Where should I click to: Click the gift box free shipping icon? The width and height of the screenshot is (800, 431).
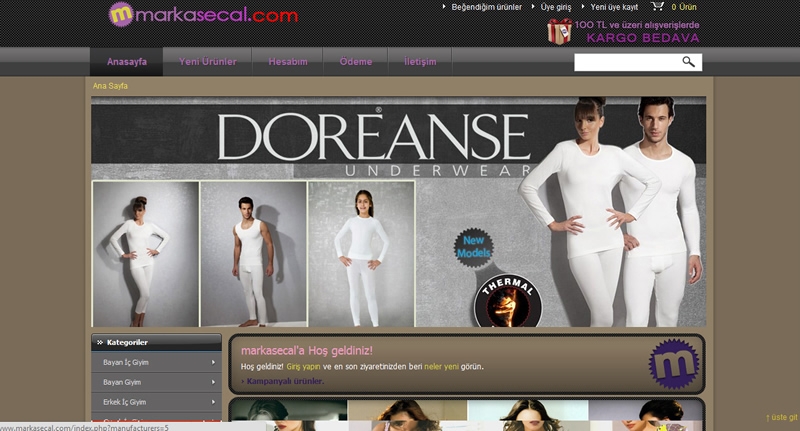[x=559, y=32]
